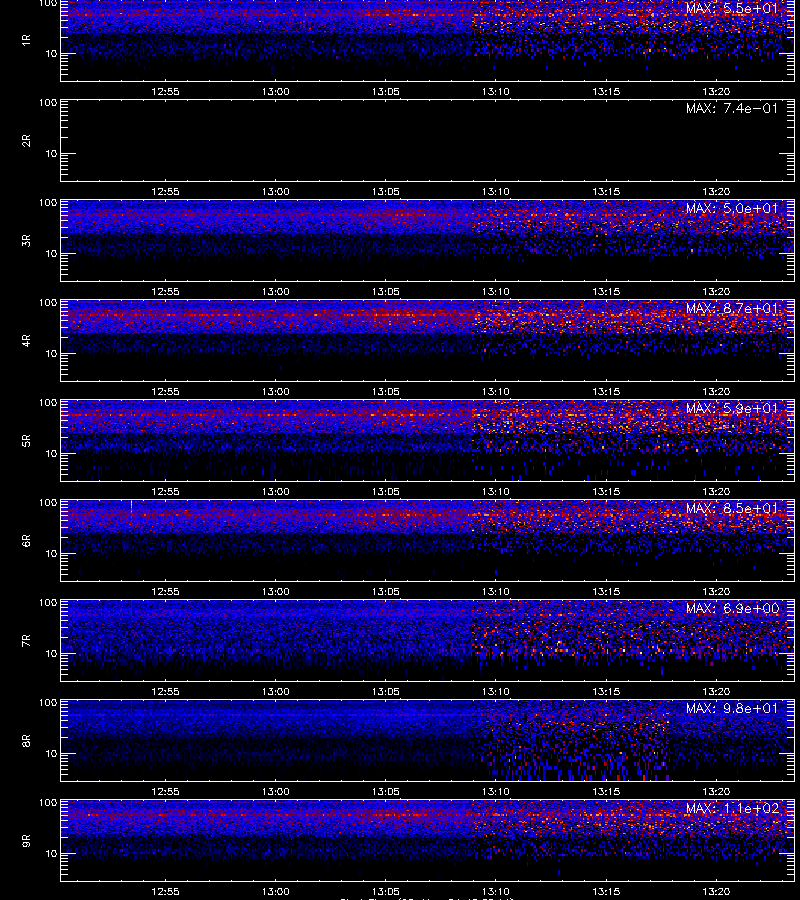Click the 10 y-axis label of panel 1R
Image resolution: width=800 pixels, height=900 pixels.
coord(51,53)
